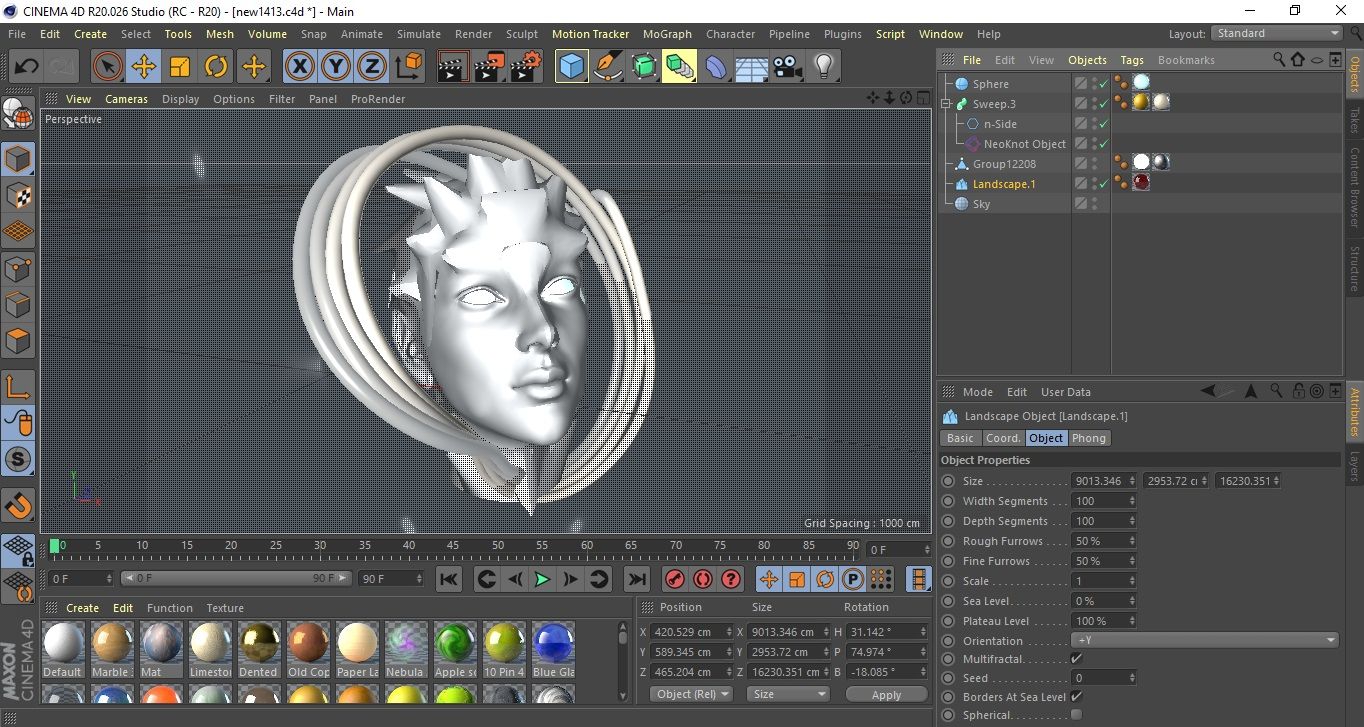Add a Light object

tap(823, 67)
